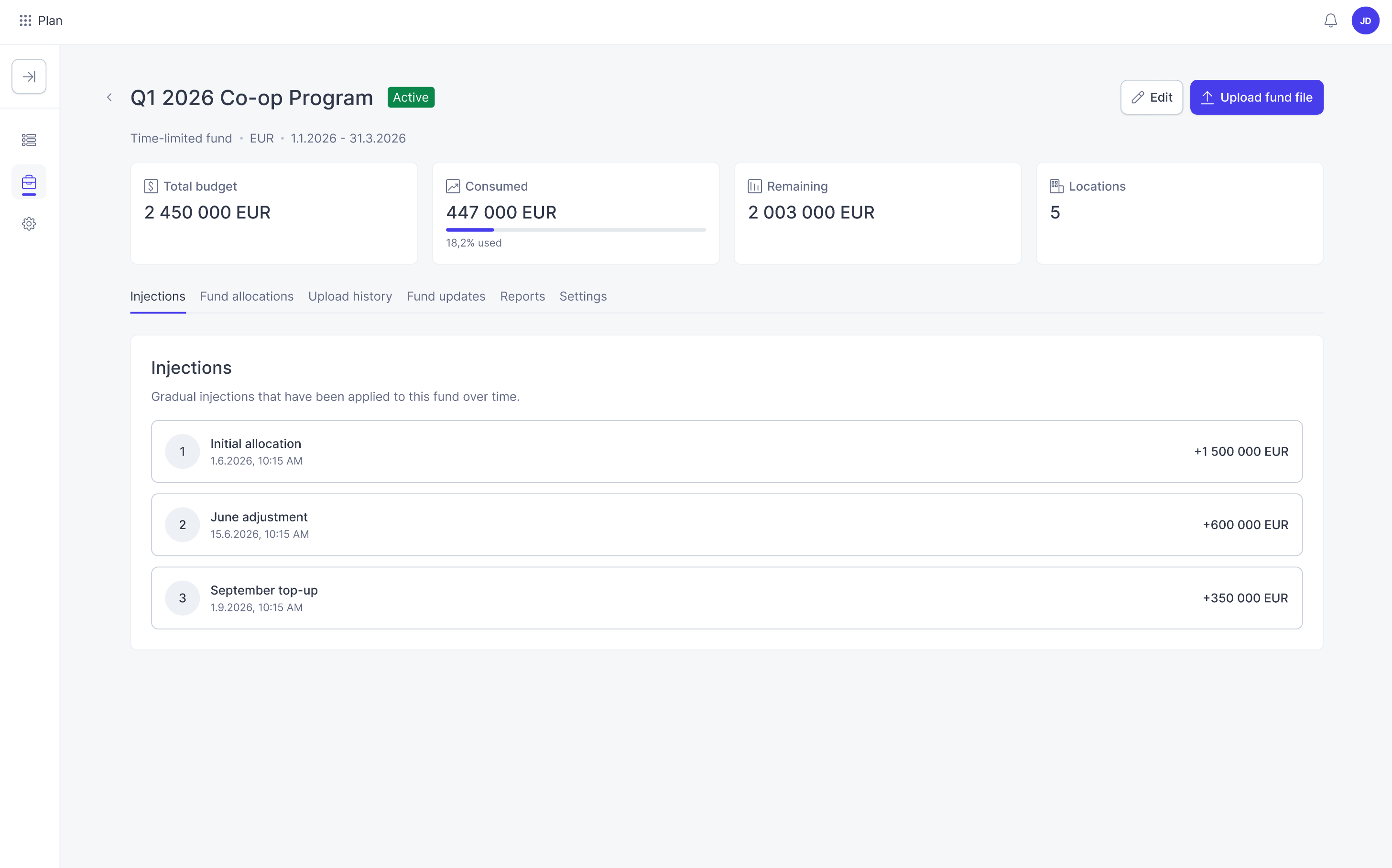Screen dimensions: 1392x868
Task: Go back using the chevron arrow
Action: (109, 98)
